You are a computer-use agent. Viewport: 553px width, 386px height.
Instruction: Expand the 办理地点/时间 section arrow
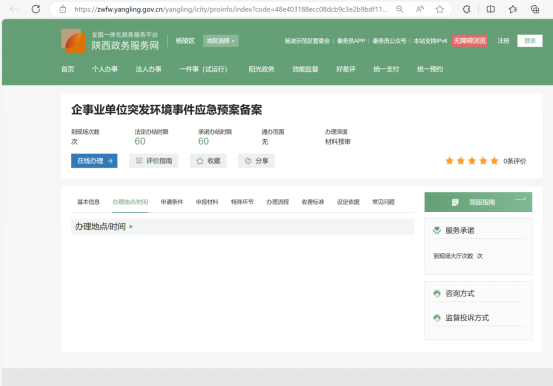[131, 227]
